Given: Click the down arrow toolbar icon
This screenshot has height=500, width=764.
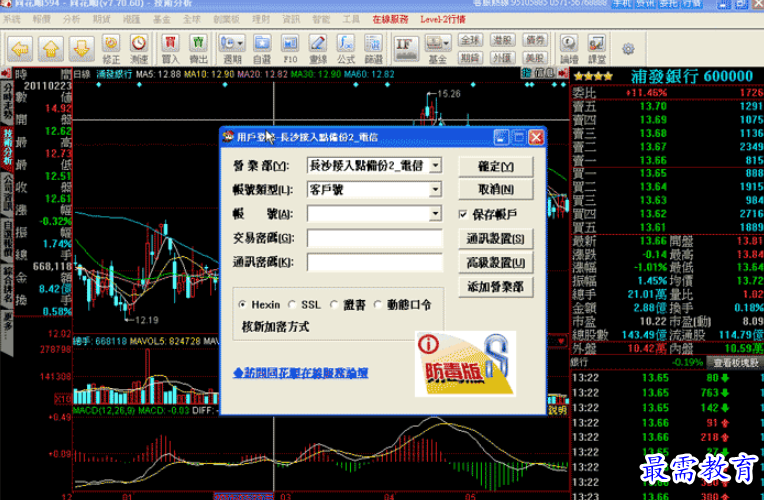Looking at the screenshot, I should 81,48.
